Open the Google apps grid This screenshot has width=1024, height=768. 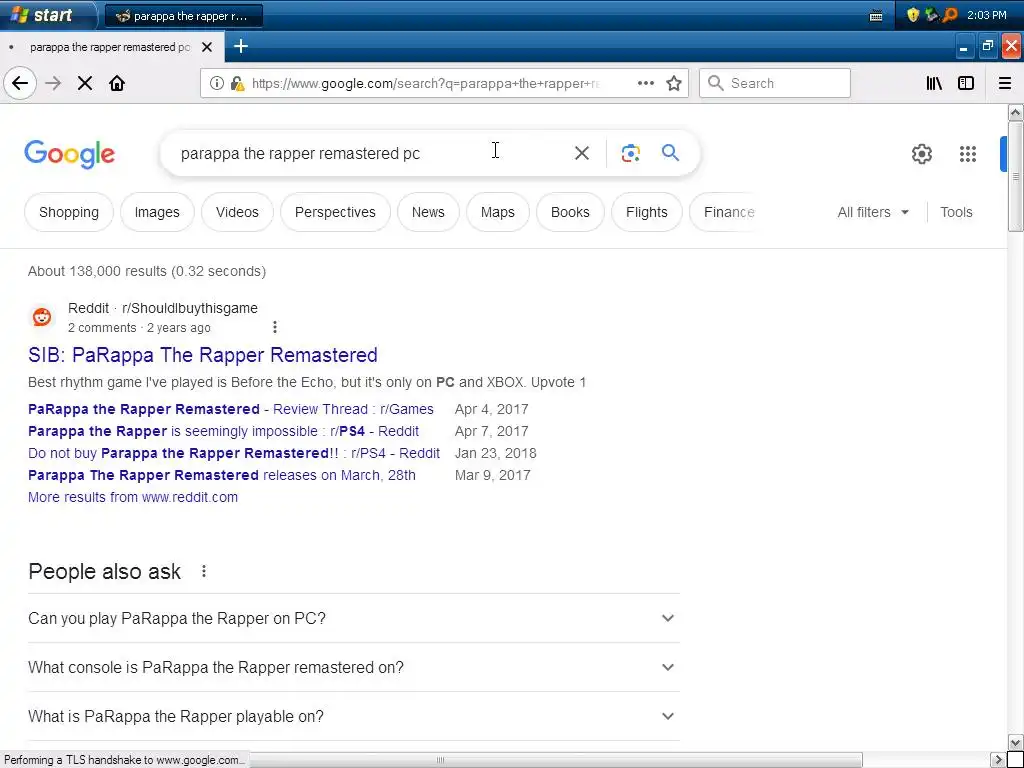pos(968,154)
